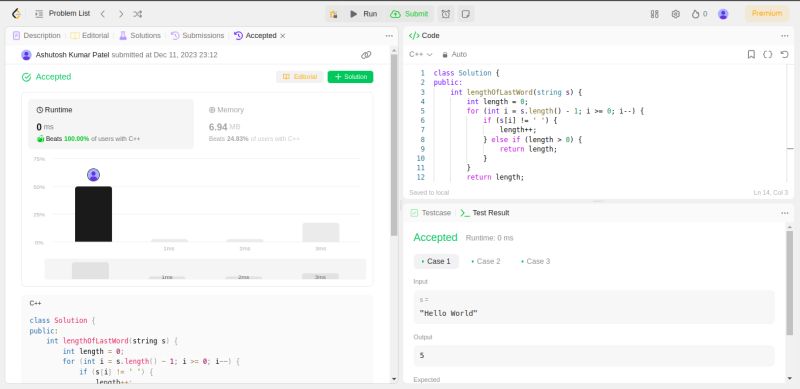Reset code to default icon
This screenshot has height=389, width=800.
[x=785, y=54]
